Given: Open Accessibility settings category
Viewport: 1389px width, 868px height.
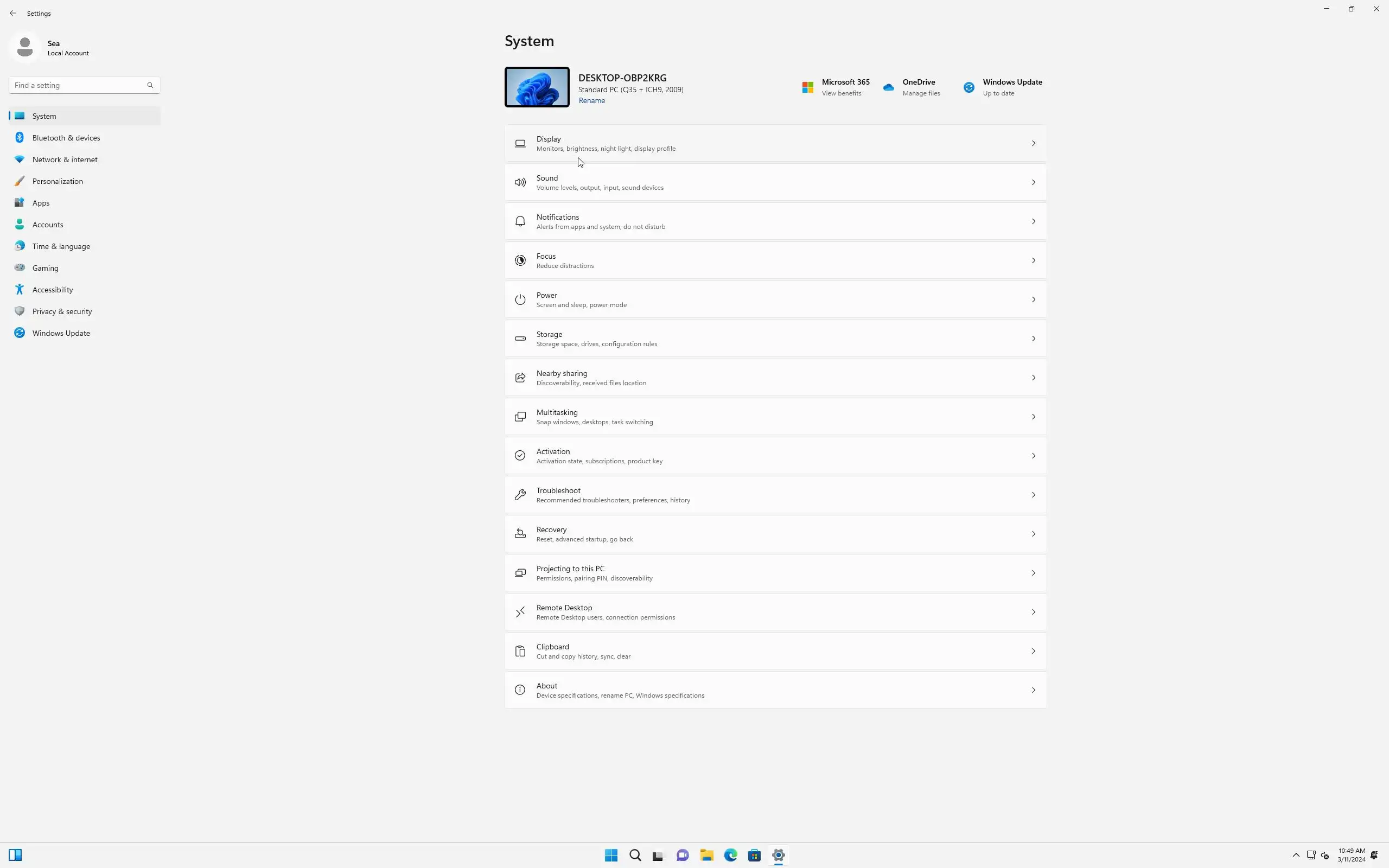Looking at the screenshot, I should [52, 290].
